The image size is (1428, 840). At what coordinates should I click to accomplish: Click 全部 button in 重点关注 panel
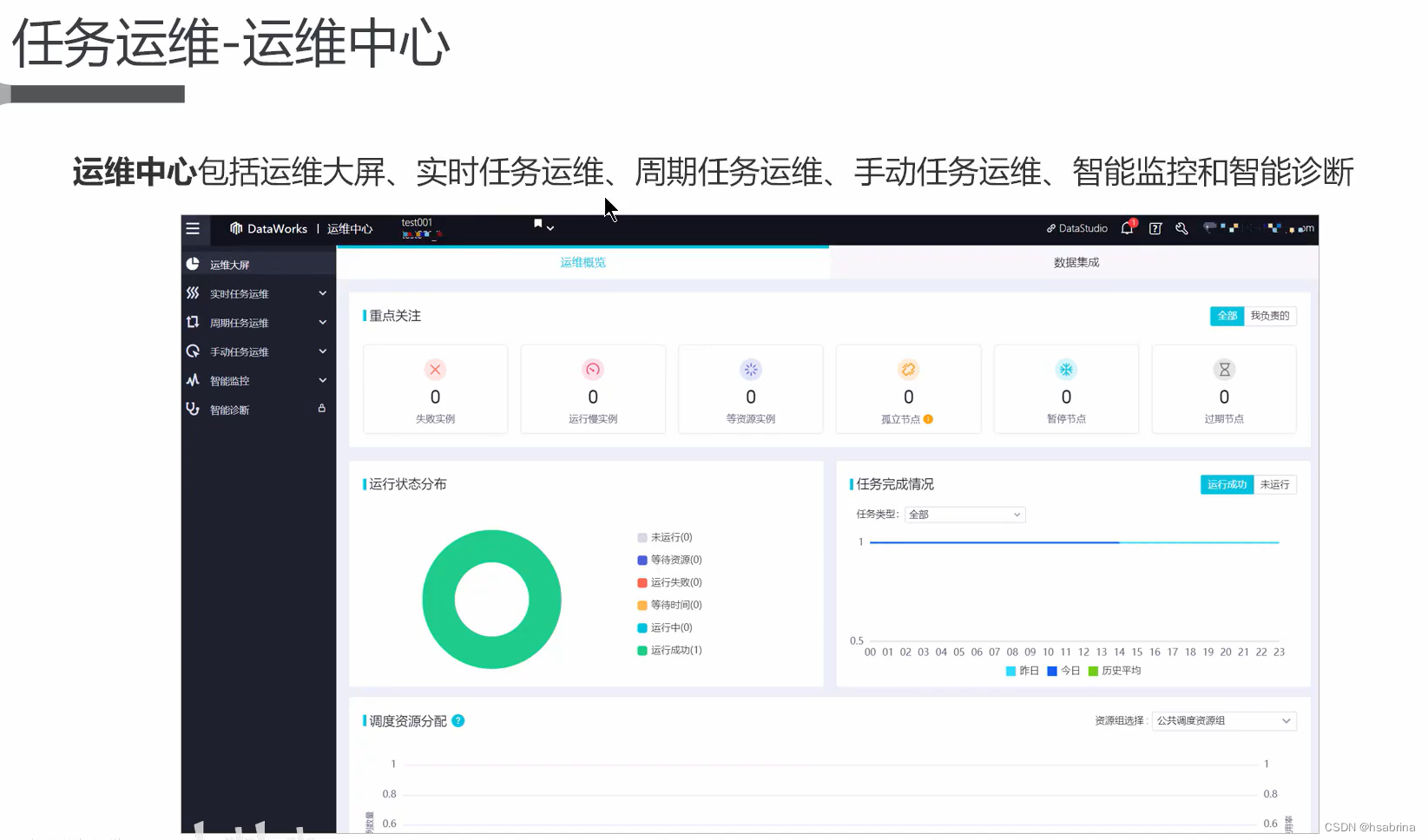point(1227,316)
